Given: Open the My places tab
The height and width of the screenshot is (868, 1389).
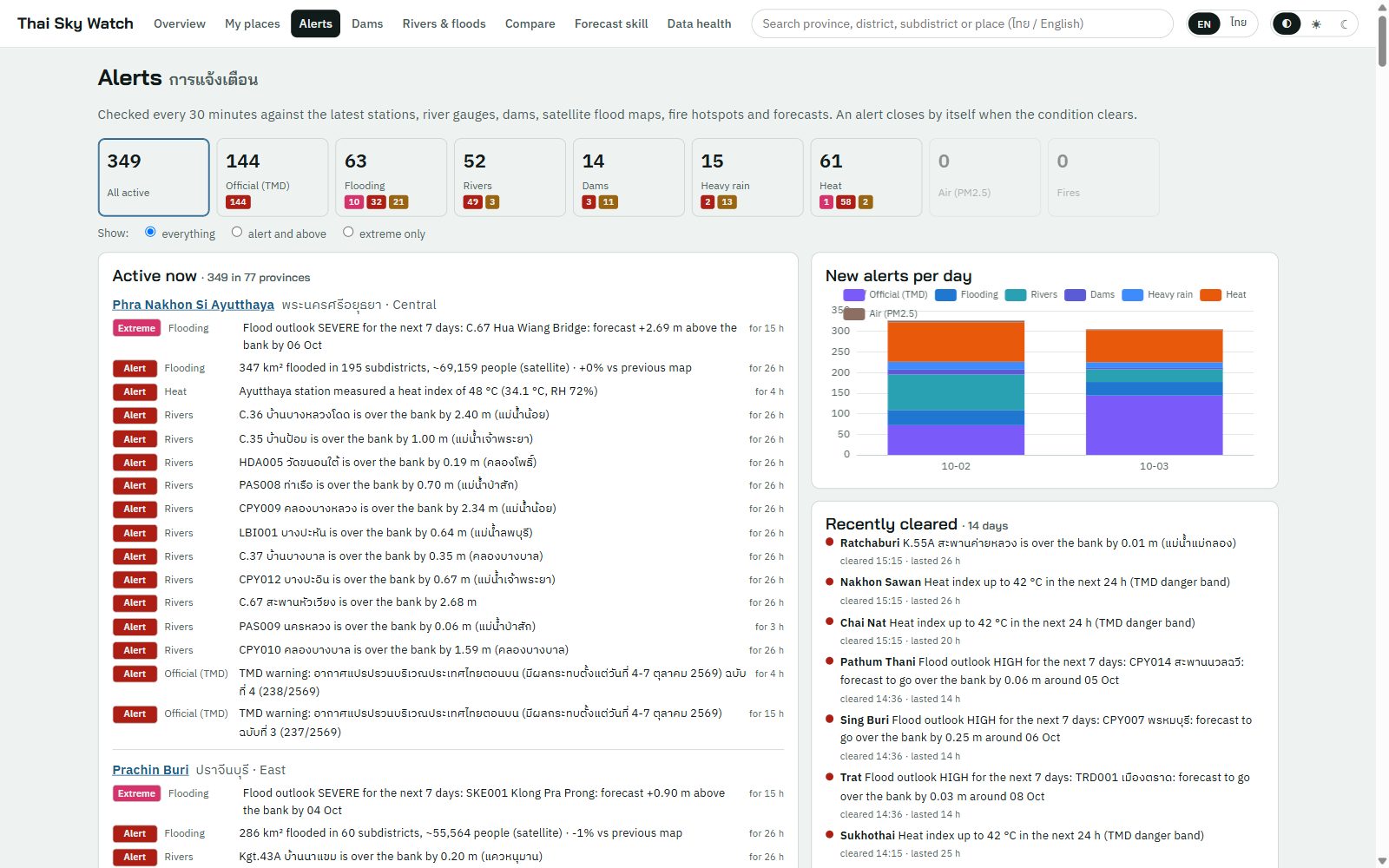Looking at the screenshot, I should point(253,23).
